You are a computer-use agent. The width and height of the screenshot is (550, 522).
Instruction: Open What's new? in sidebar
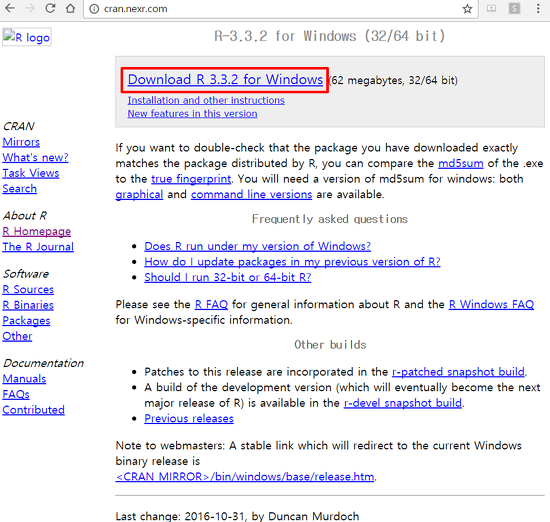point(35,158)
